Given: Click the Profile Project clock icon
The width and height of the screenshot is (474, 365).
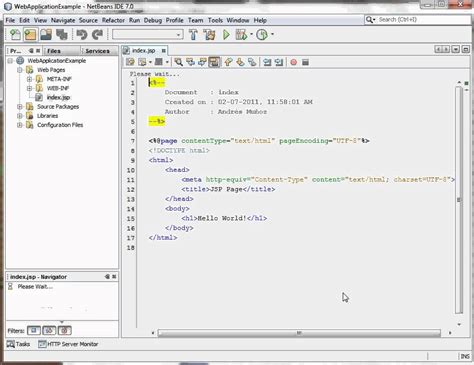Looking at the screenshot, I should [x=262, y=35].
